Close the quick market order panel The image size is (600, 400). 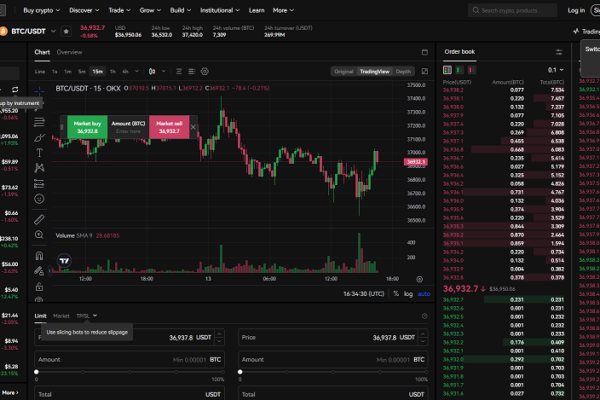(x=193, y=127)
